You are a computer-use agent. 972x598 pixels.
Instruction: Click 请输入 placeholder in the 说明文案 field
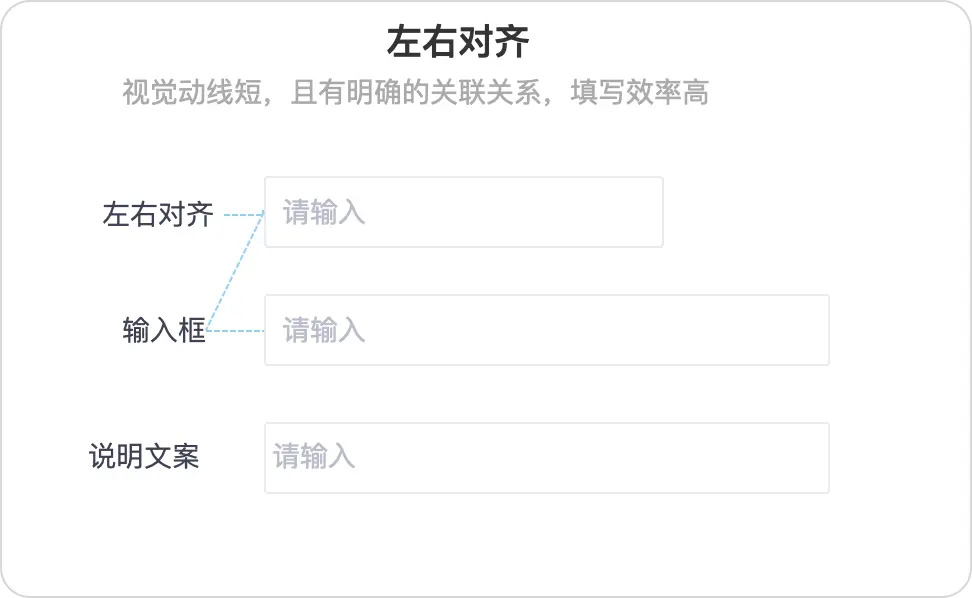pos(314,456)
